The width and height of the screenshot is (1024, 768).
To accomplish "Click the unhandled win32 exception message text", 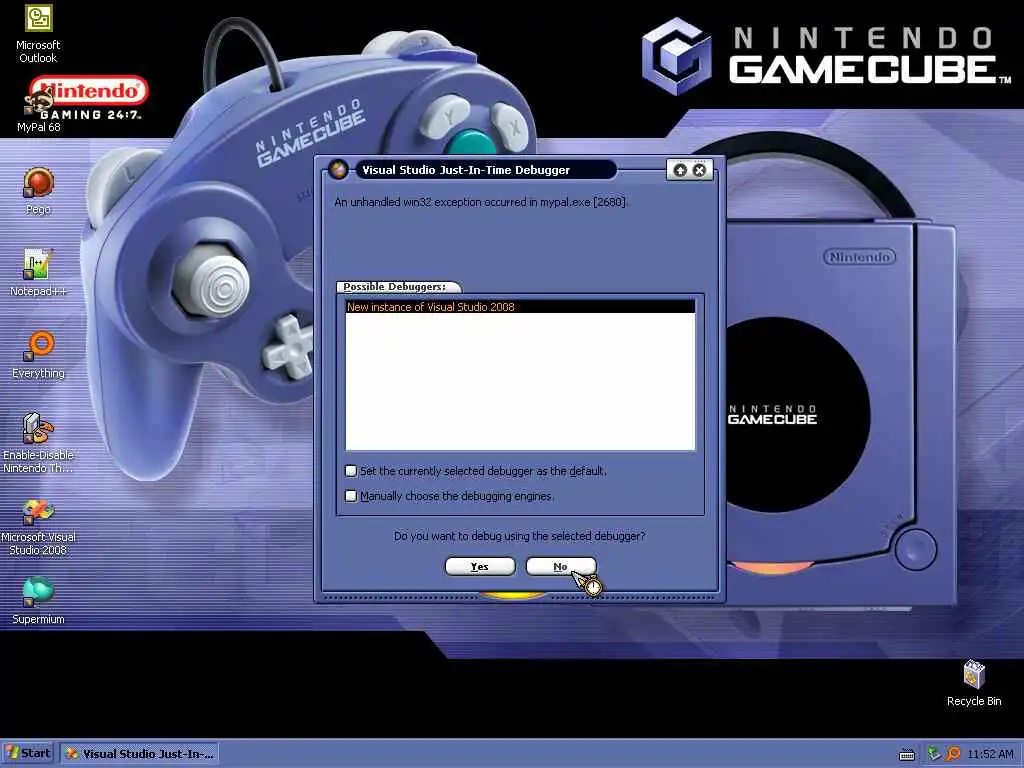I will click(481, 202).
